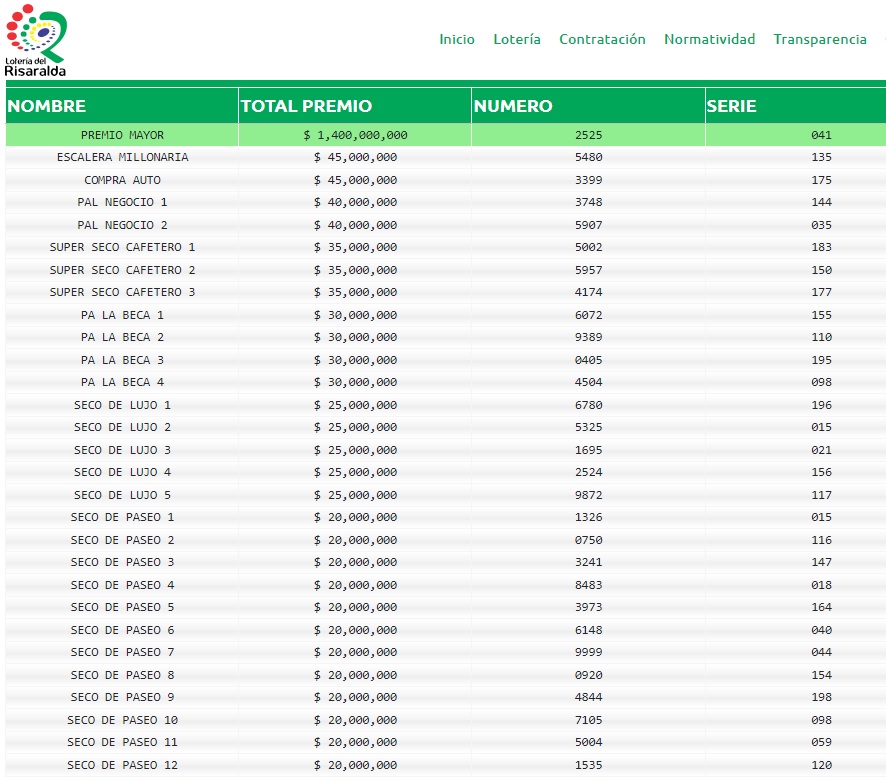This screenshot has width=886, height=781.
Task: Click number 8483 for SECO DE PASEO 4
Action: click(x=588, y=585)
